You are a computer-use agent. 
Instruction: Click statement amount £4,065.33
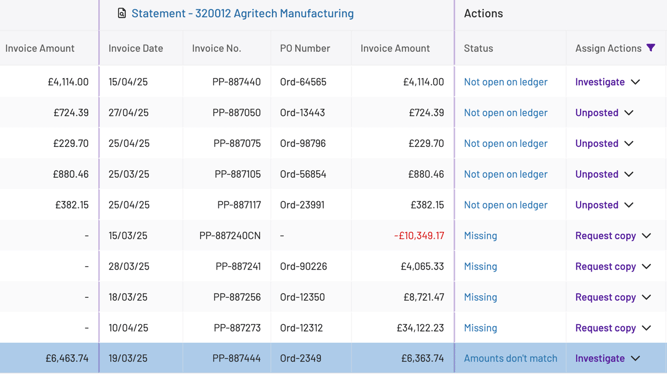[x=422, y=266]
